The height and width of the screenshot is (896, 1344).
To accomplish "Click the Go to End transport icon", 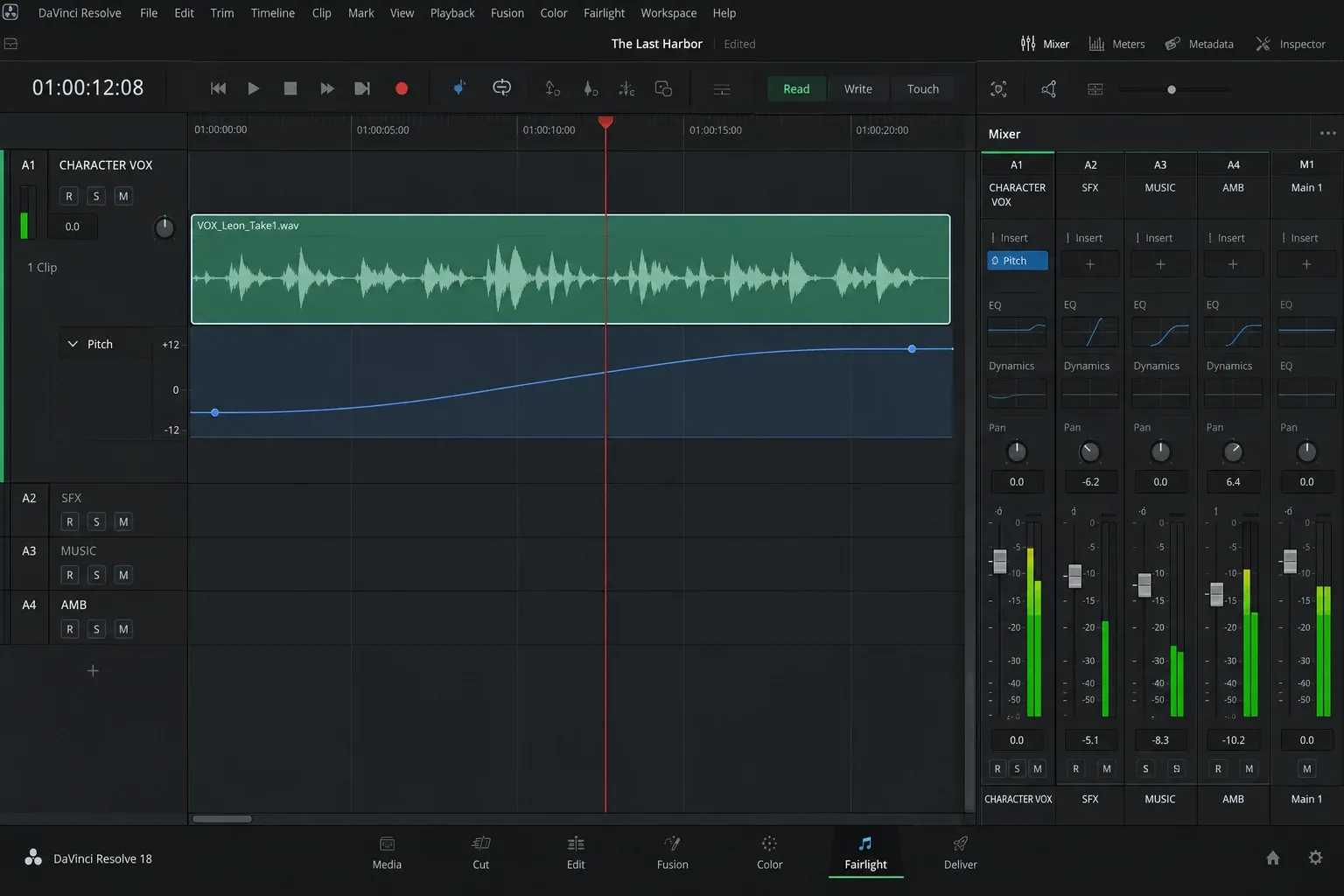I will coord(362,88).
